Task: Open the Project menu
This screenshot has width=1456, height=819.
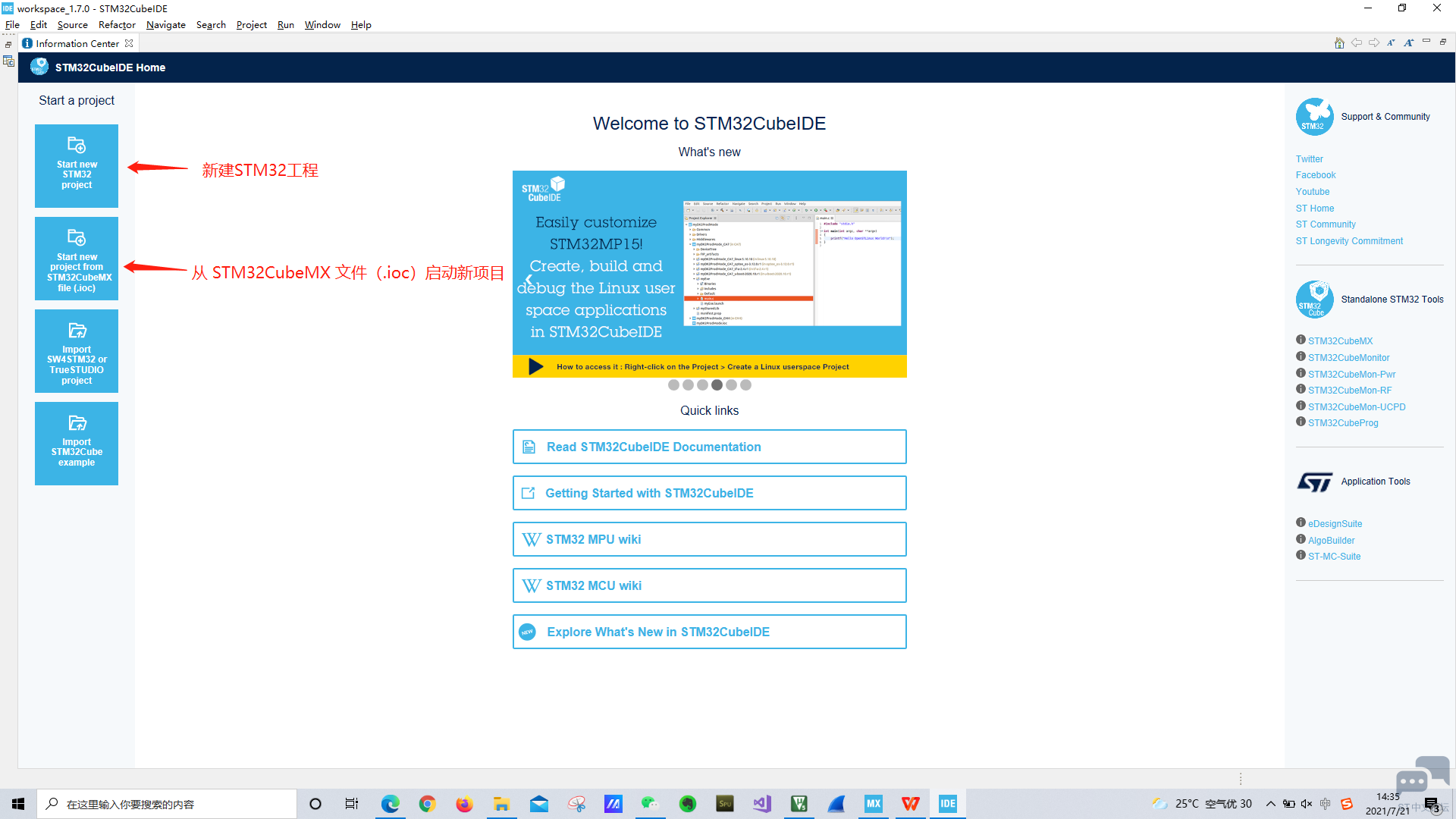Action: (x=251, y=25)
